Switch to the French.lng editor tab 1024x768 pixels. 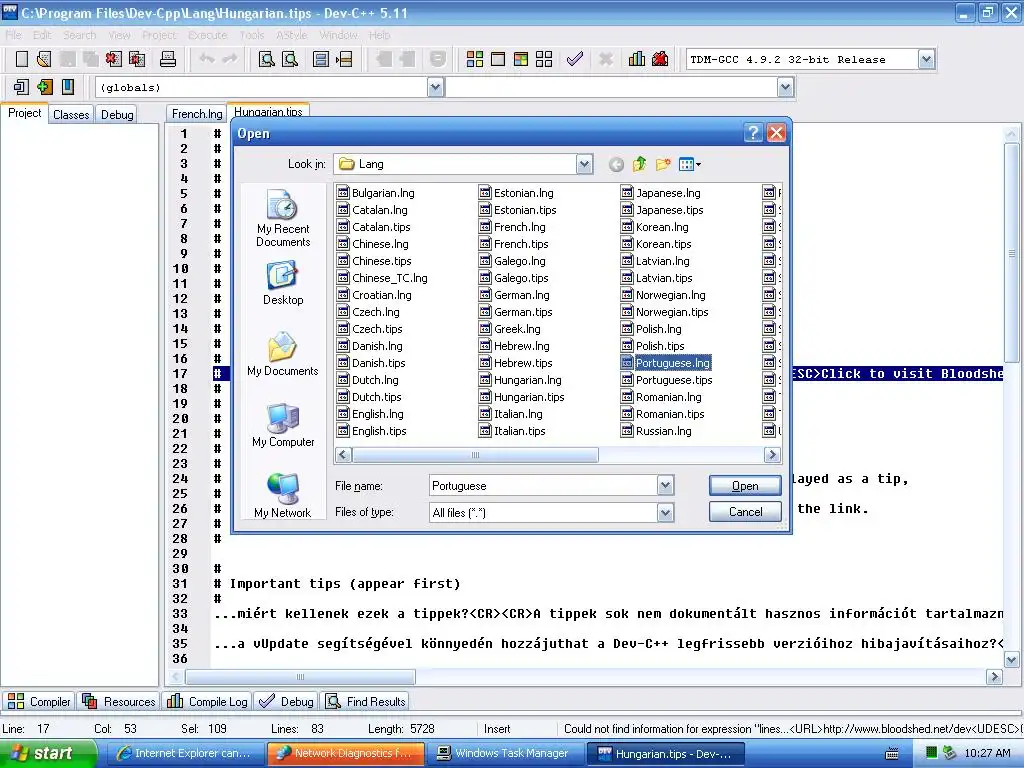[x=197, y=114]
